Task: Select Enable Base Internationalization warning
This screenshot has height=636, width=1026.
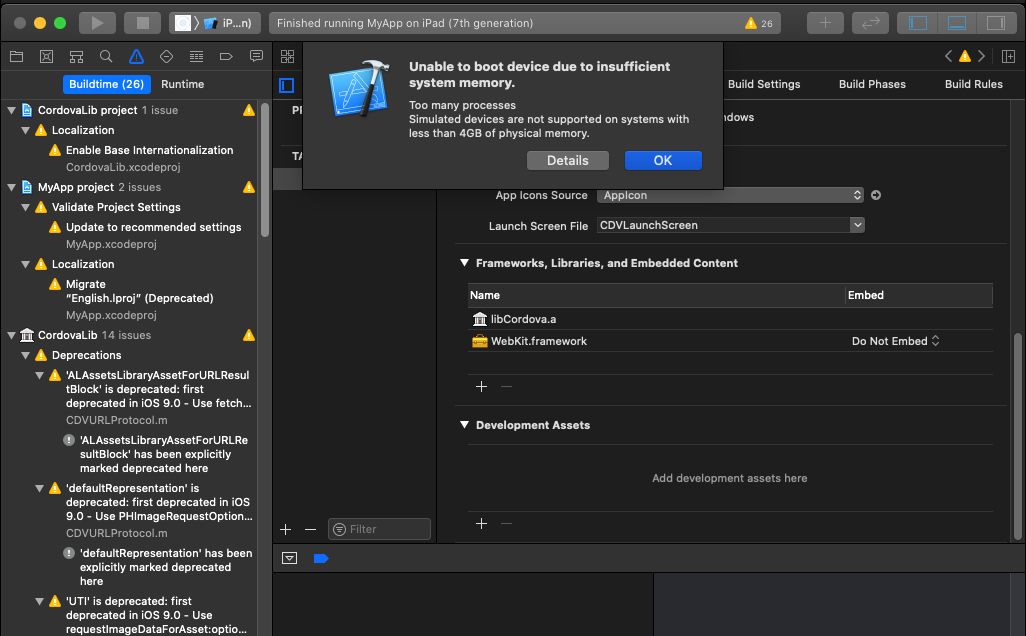Action: point(149,150)
